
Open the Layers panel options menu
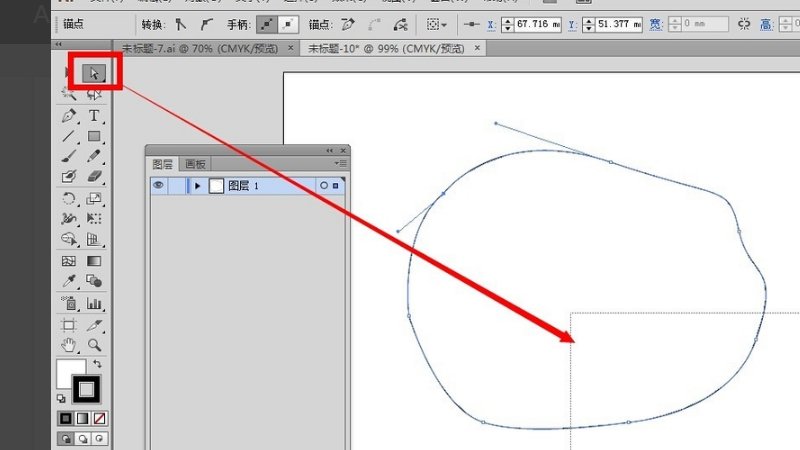click(x=340, y=163)
